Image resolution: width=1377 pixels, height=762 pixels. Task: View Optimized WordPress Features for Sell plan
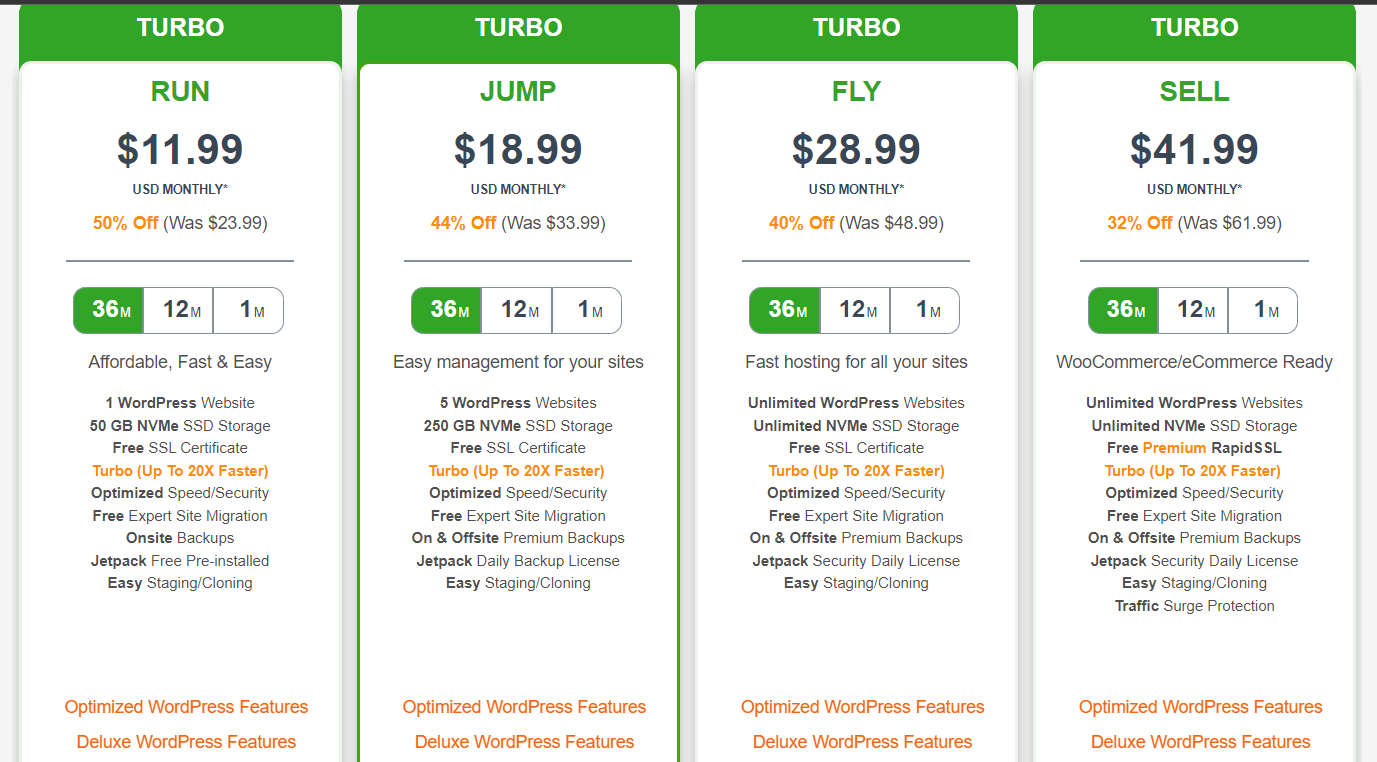coord(1200,707)
